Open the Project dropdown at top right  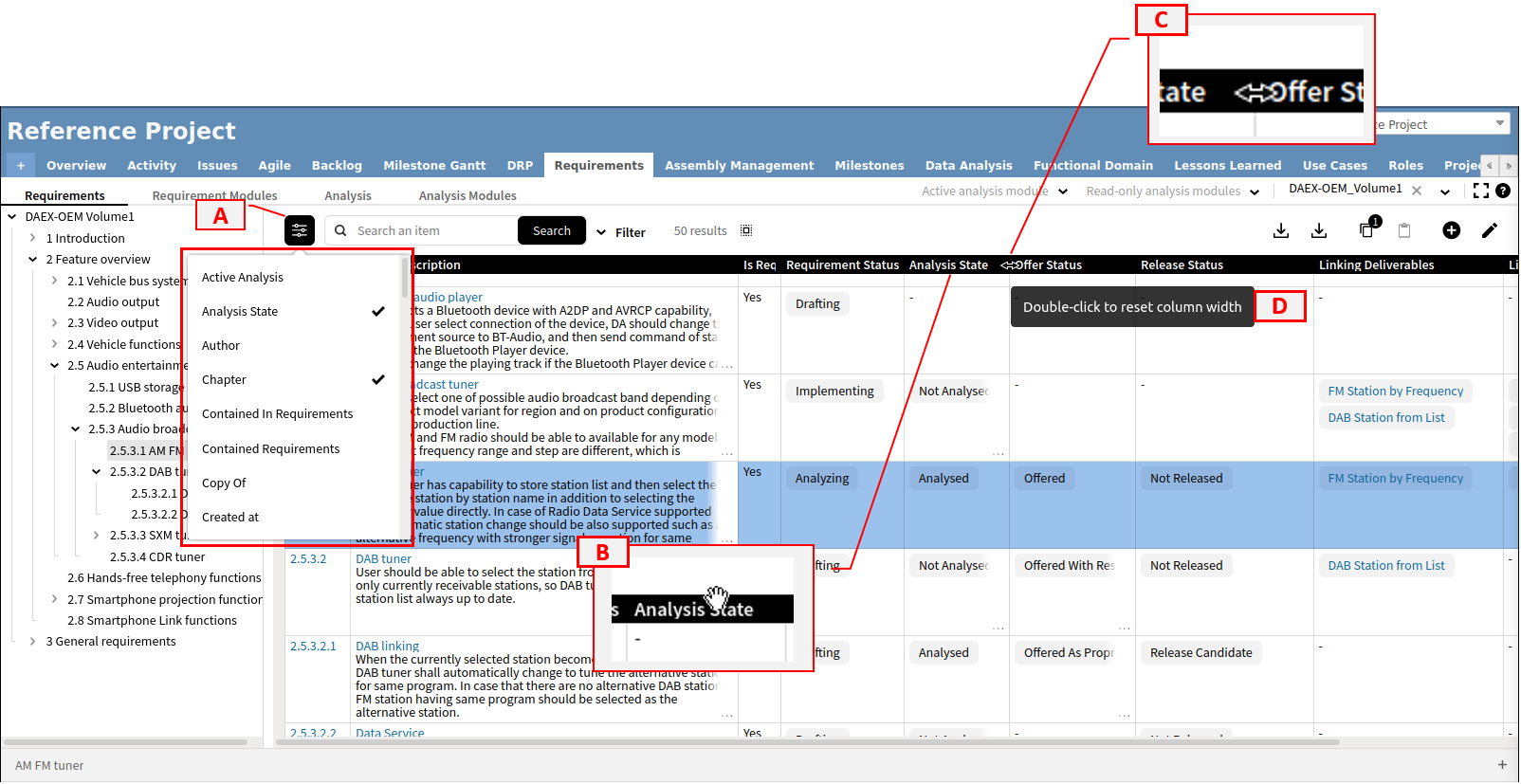pos(1500,123)
